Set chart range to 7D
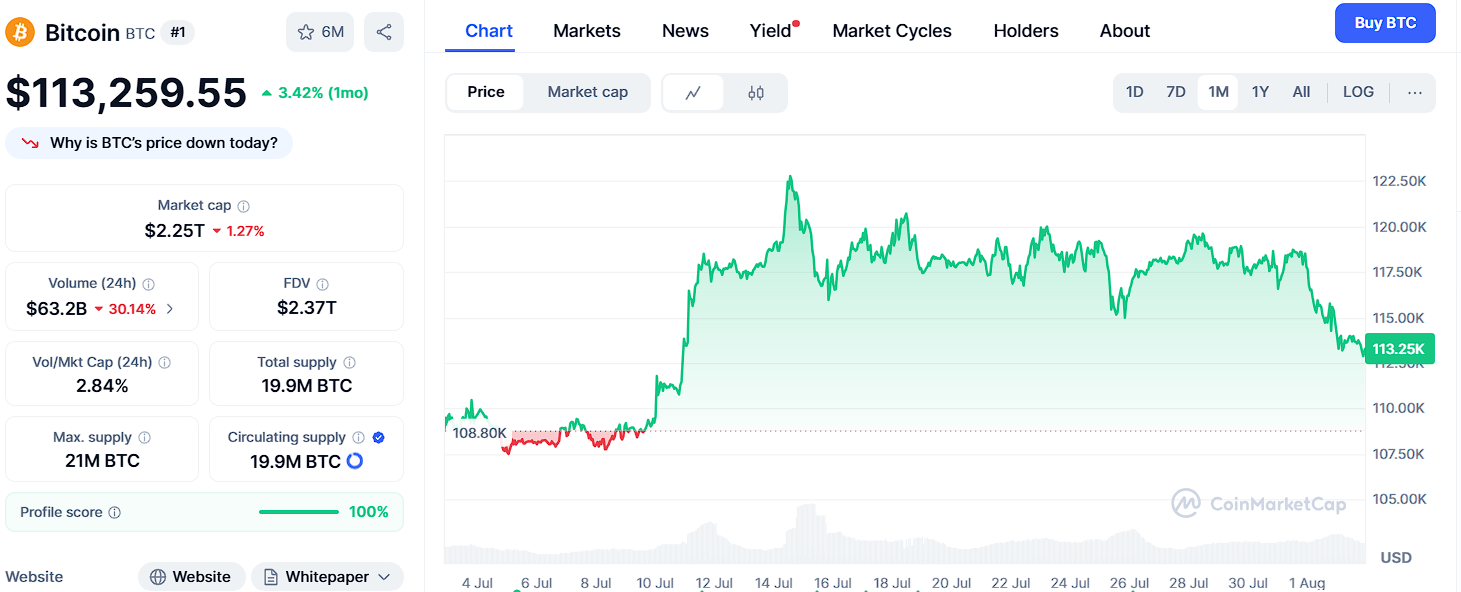The height and width of the screenshot is (592, 1461). pyautogui.click(x=1176, y=92)
